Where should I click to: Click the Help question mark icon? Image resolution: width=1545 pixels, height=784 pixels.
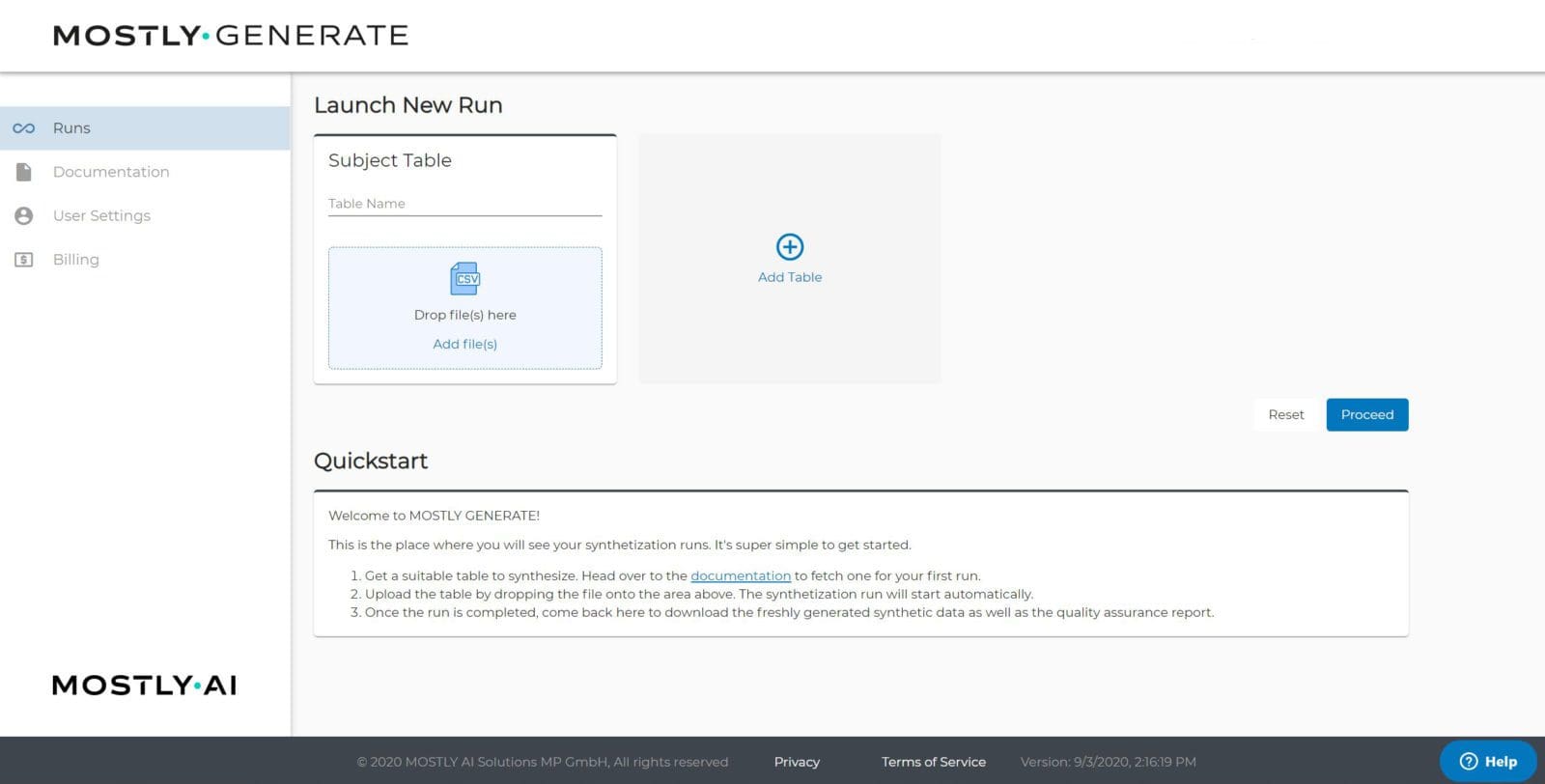tap(1469, 761)
